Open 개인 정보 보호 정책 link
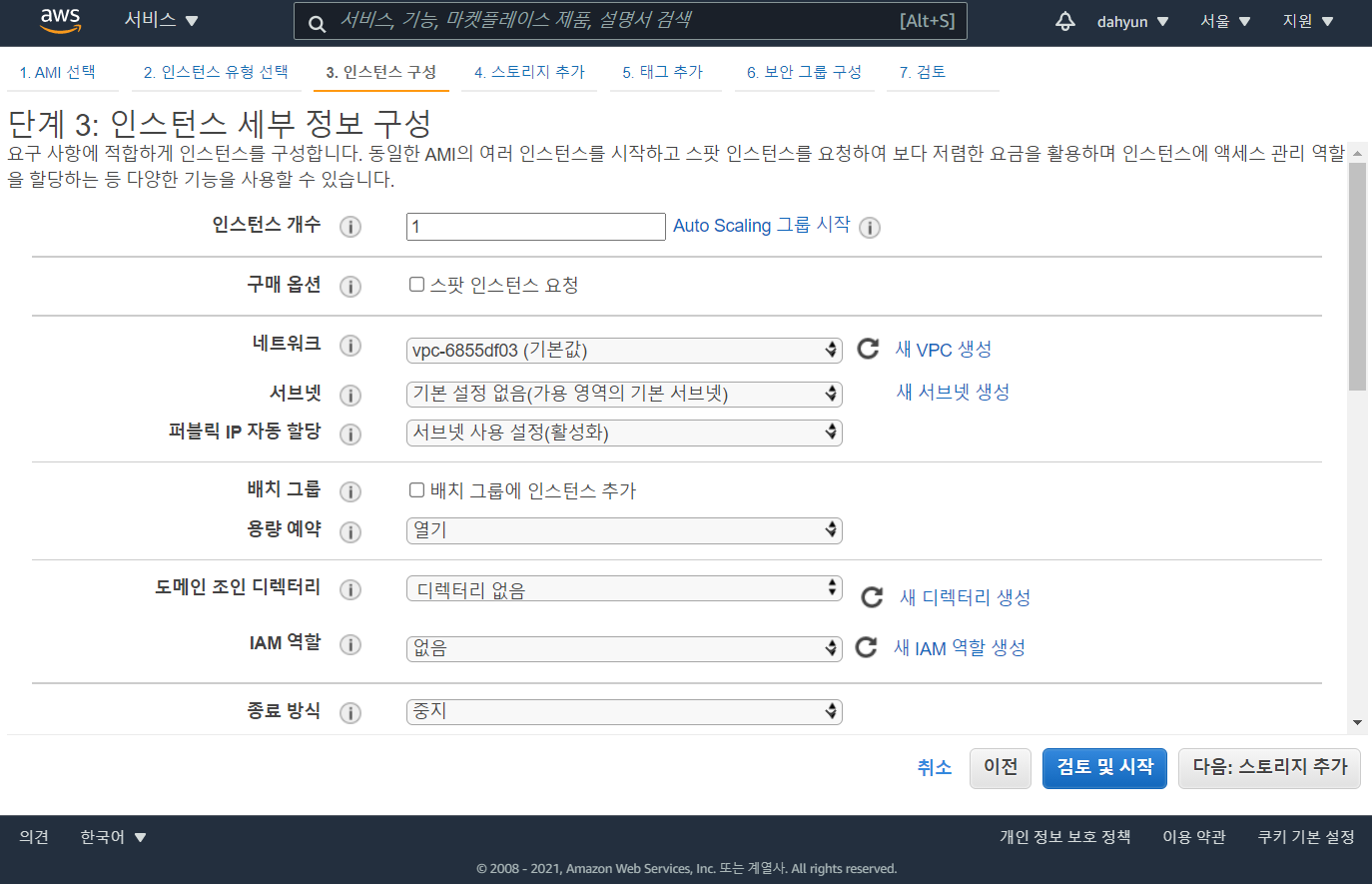This screenshot has width=1372, height=884. (x=1065, y=837)
